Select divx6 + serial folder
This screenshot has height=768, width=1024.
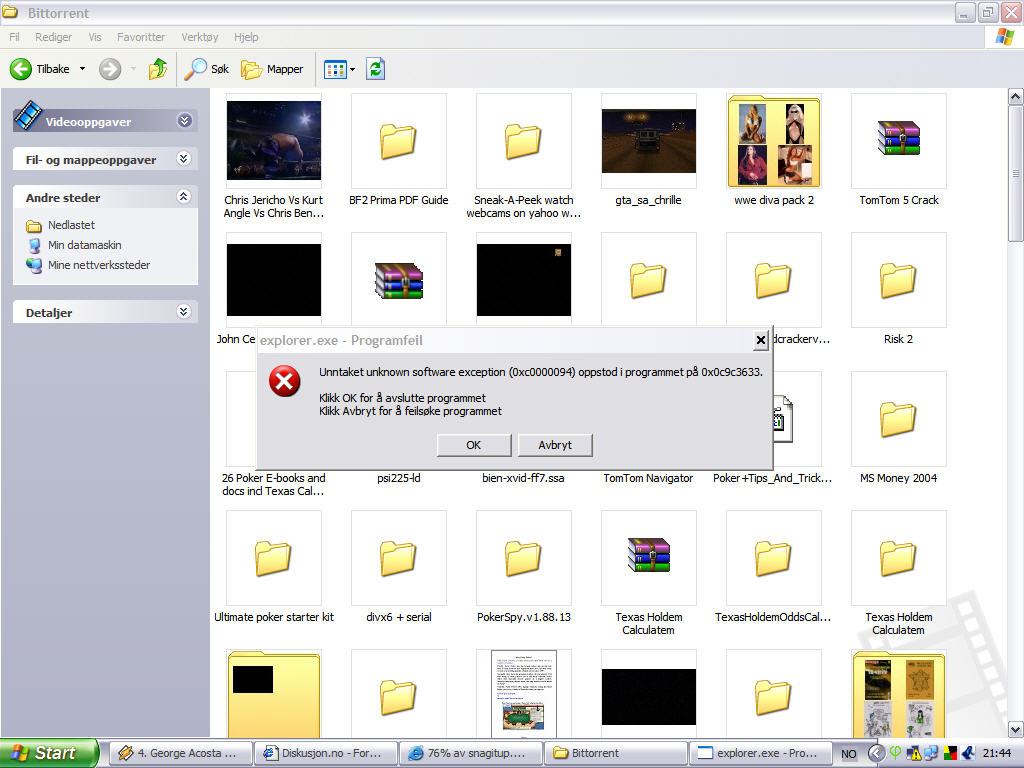398,558
